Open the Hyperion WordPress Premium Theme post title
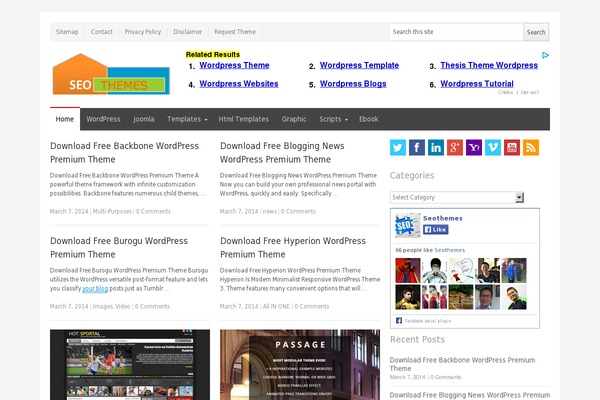Screen dimensions: 600x400 [x=293, y=247]
